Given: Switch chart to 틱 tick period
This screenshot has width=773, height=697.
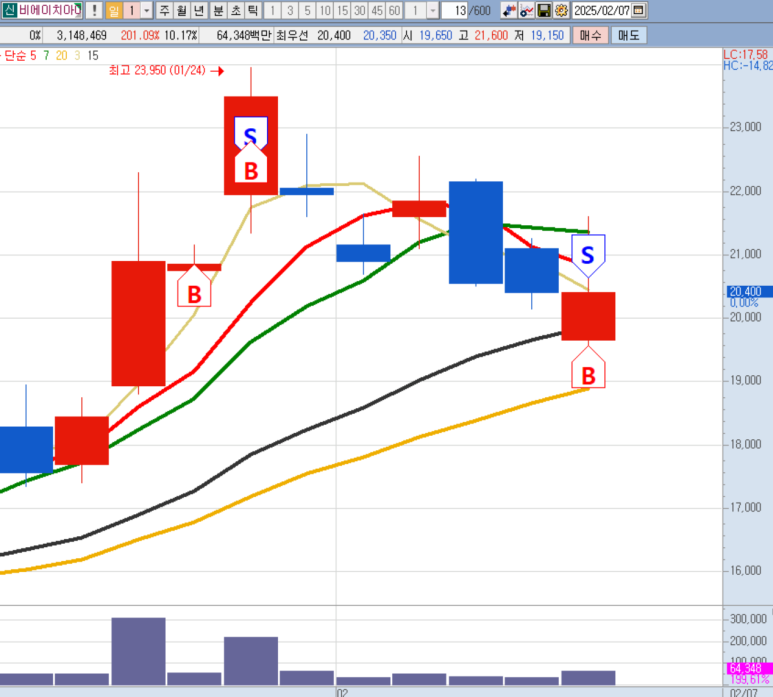Looking at the screenshot, I should pos(252,10).
